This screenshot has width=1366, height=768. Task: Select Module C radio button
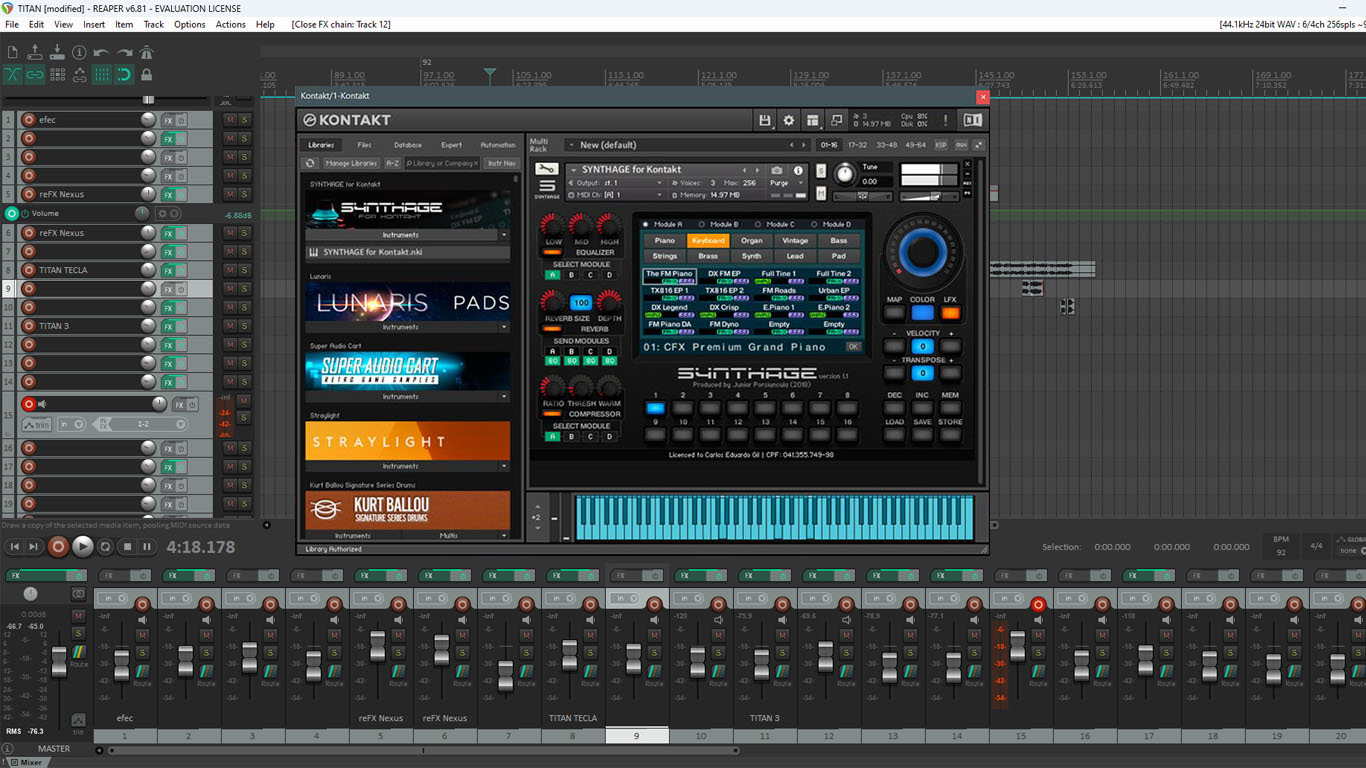pos(758,224)
